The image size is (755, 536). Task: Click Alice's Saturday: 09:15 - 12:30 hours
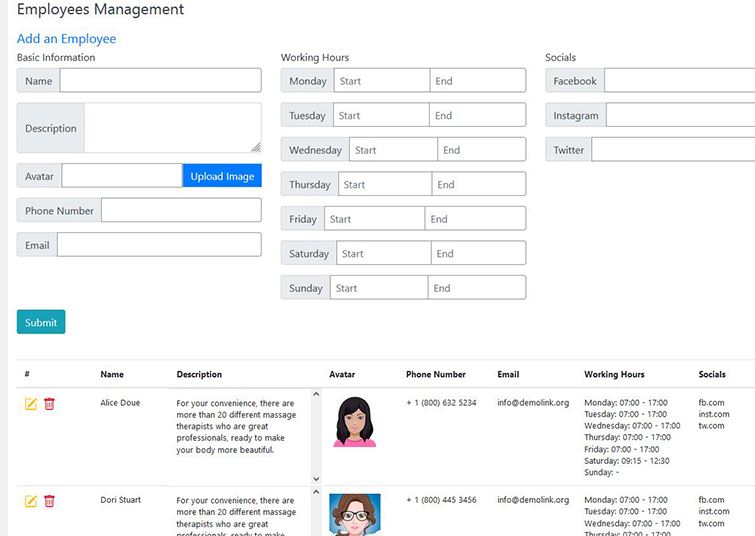click(x=626, y=461)
